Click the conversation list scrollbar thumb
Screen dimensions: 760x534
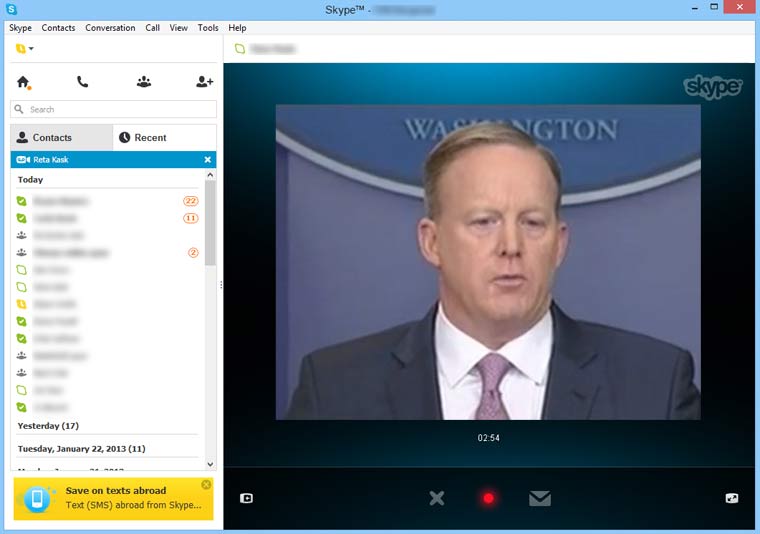210,223
